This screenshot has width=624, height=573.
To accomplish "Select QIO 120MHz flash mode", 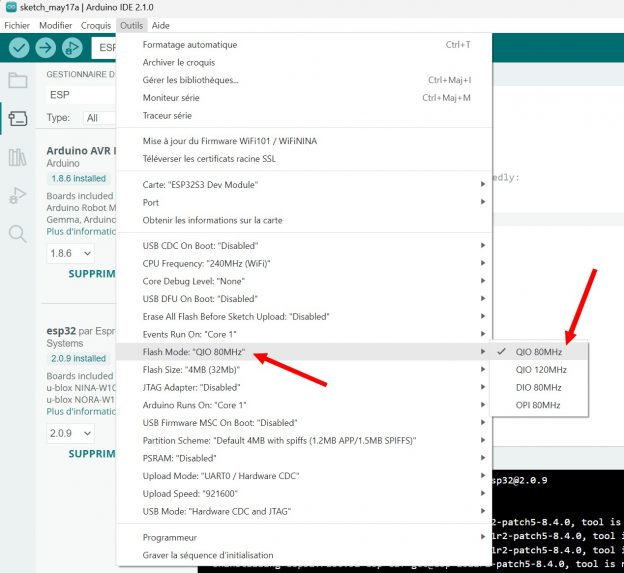I will point(540,370).
